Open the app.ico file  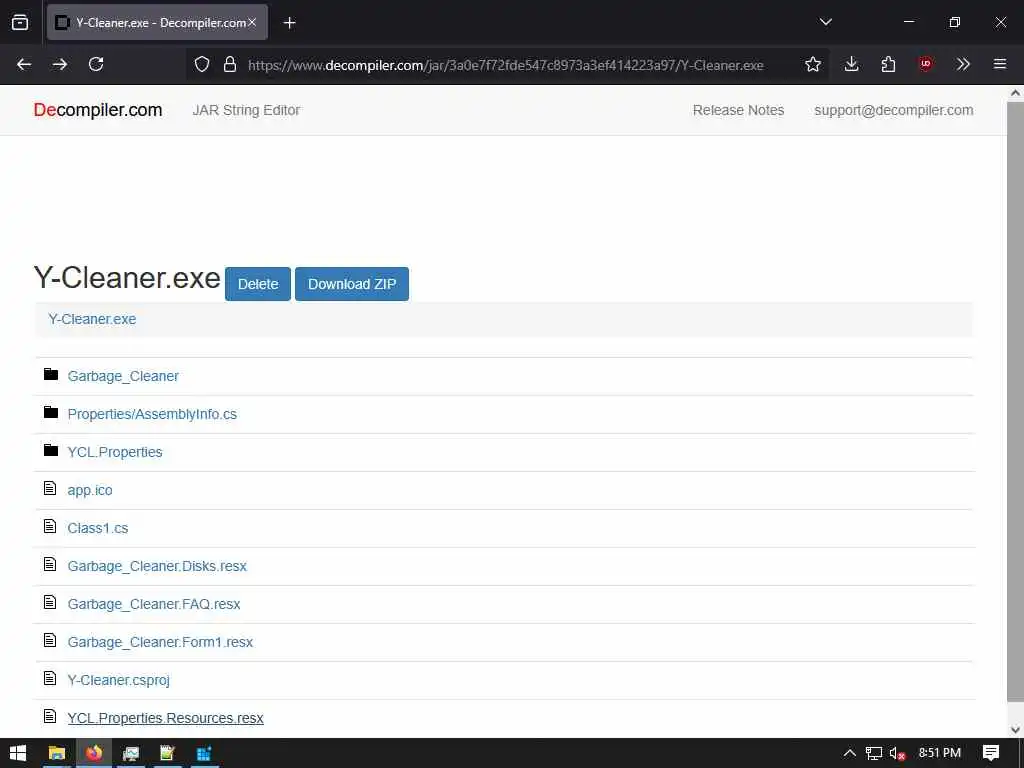click(90, 490)
